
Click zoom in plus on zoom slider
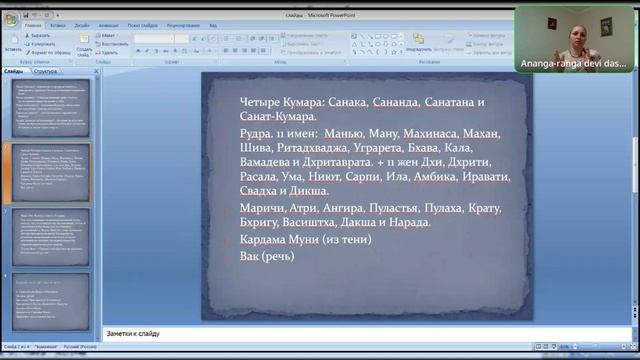(x=624, y=347)
